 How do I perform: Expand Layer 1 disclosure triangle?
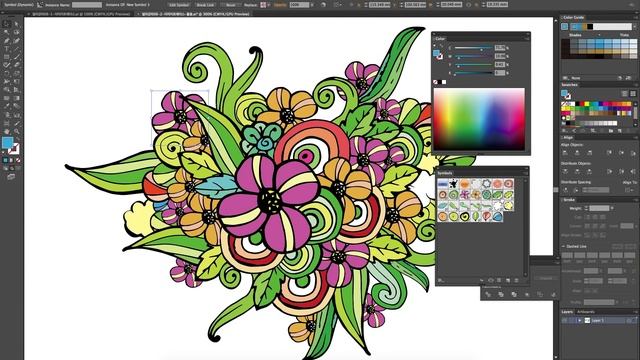coord(579,321)
